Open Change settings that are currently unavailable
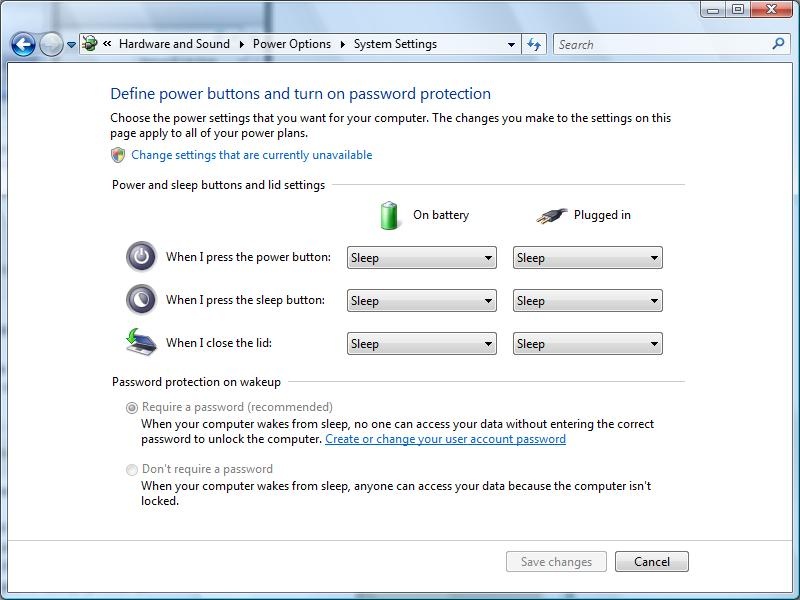Screen dimensions: 800x600 tap(252, 155)
